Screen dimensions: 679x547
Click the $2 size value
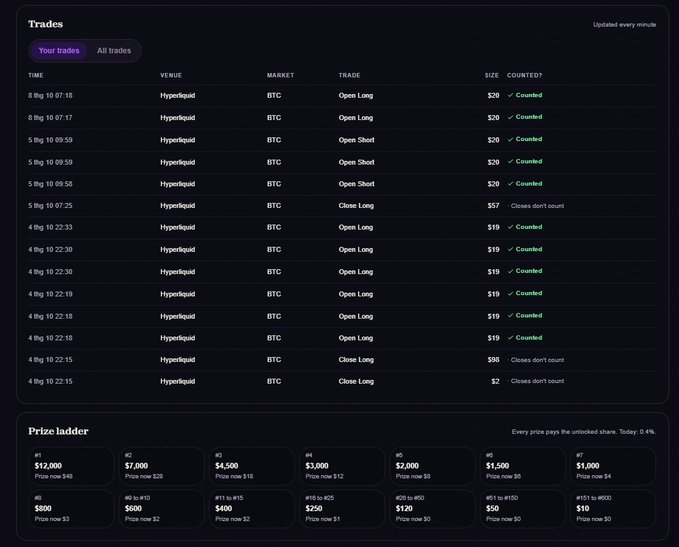pos(495,382)
